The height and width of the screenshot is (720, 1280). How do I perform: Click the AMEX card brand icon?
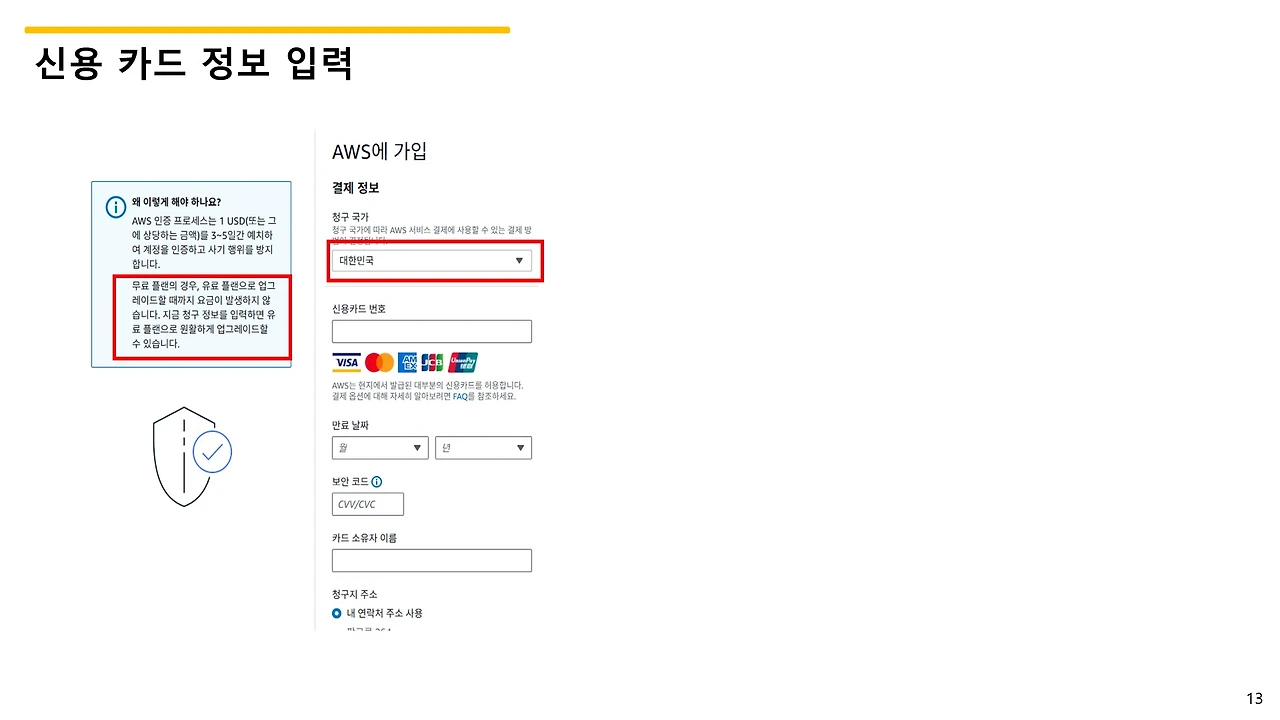click(408, 363)
